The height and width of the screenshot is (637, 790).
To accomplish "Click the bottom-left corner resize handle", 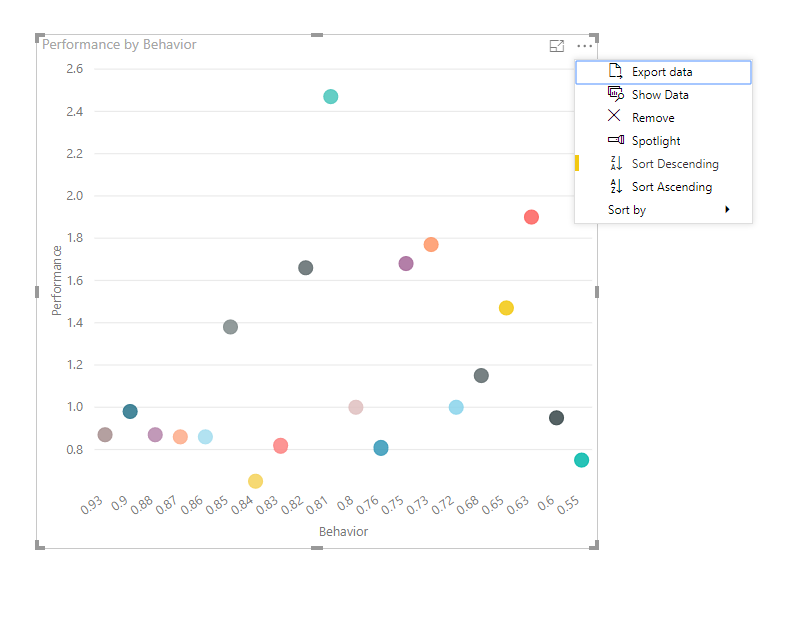I will [x=39, y=545].
